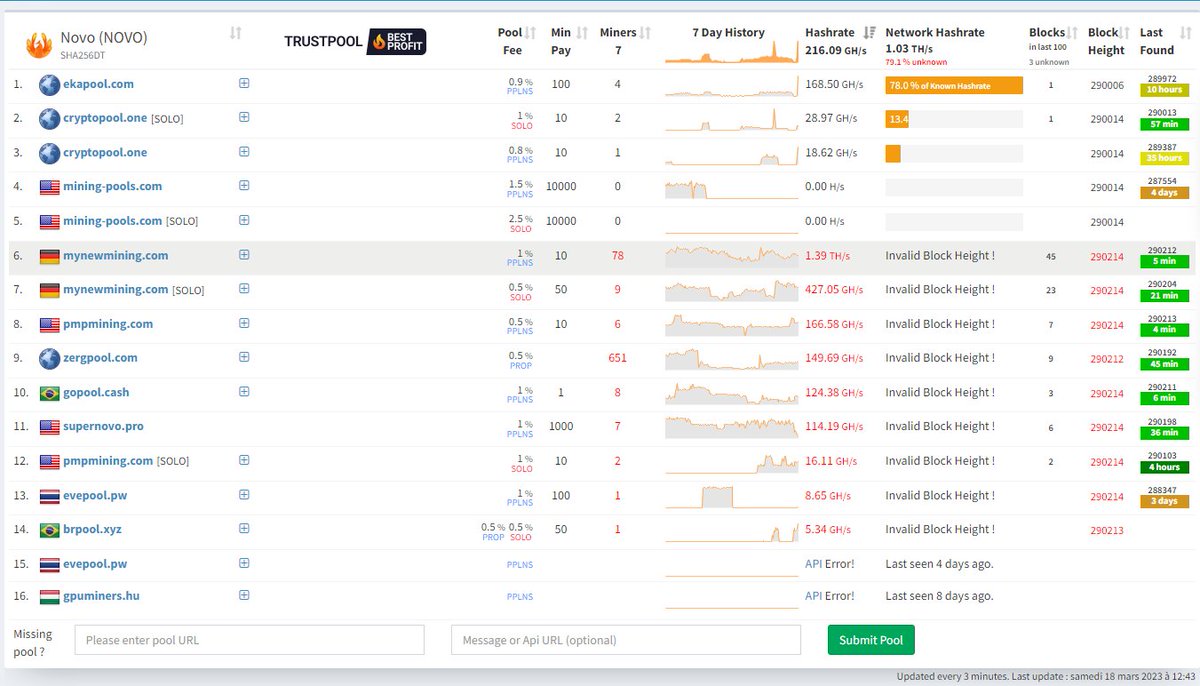The width and height of the screenshot is (1200, 686).
Task: Click the 4 hours last found badge
Action: 1164,467
